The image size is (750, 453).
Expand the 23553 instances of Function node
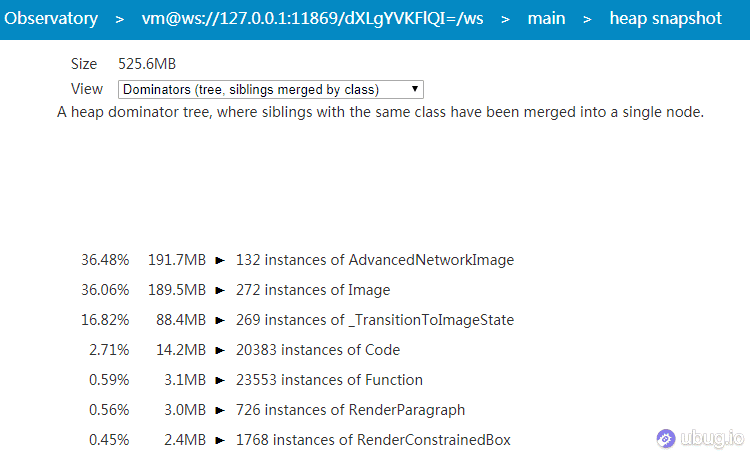tap(220, 380)
